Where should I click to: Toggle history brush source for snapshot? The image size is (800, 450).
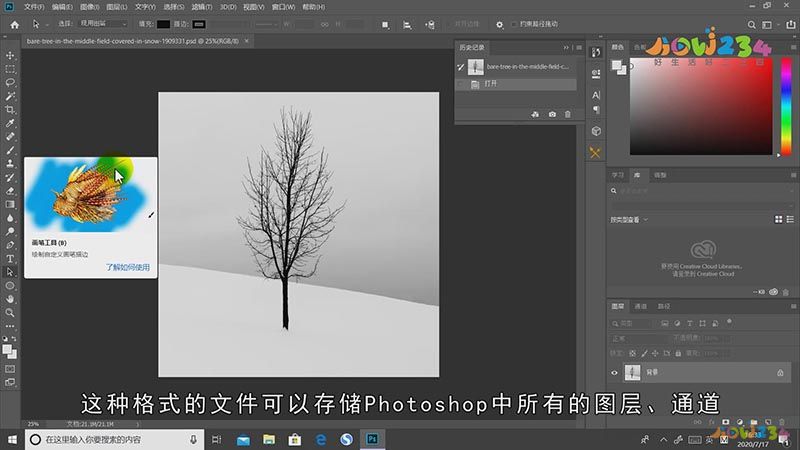pyautogui.click(x=461, y=67)
